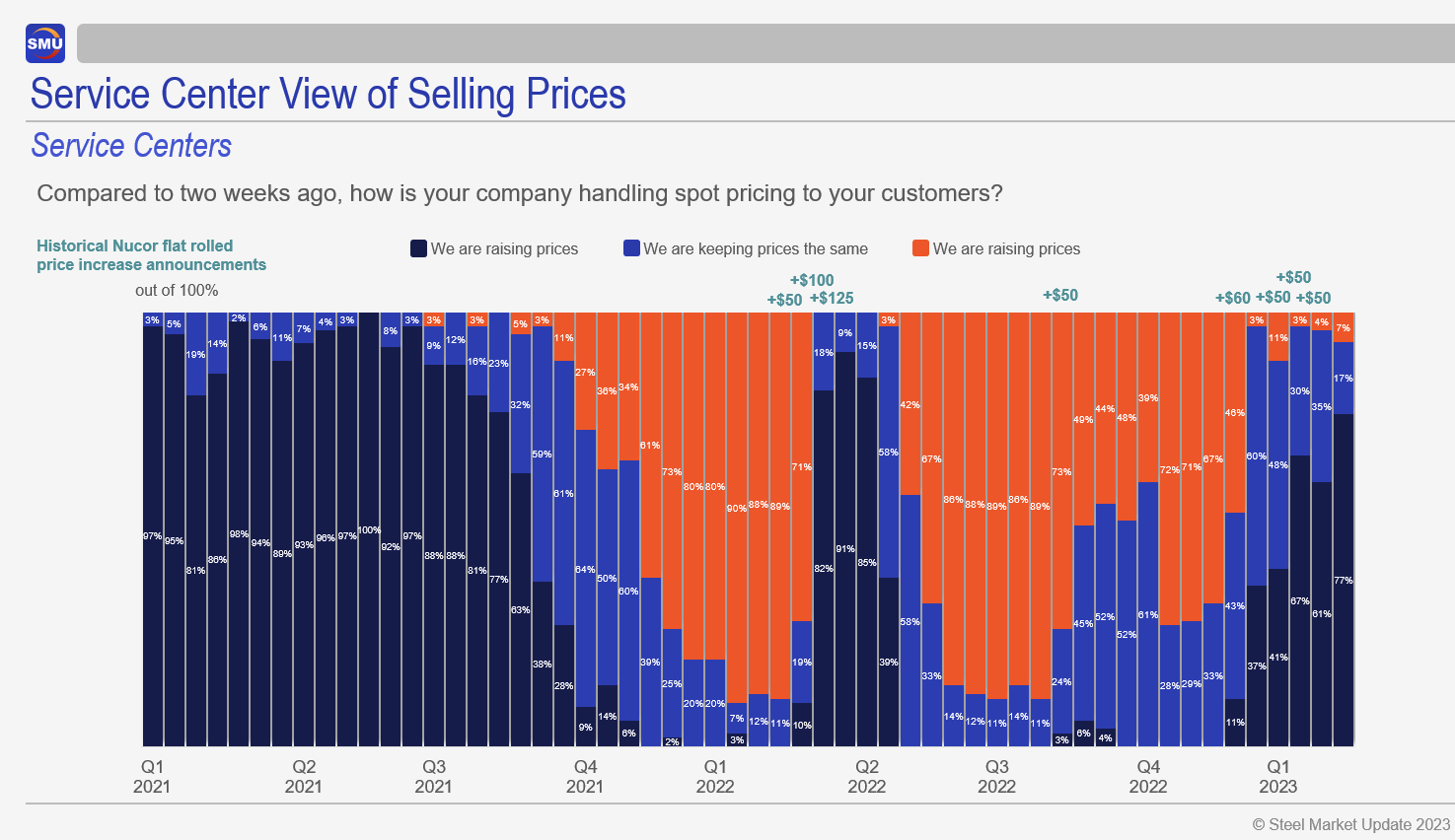Image resolution: width=1455 pixels, height=840 pixels.
Task: Click the dark navy legend swatch
Action: [418, 248]
